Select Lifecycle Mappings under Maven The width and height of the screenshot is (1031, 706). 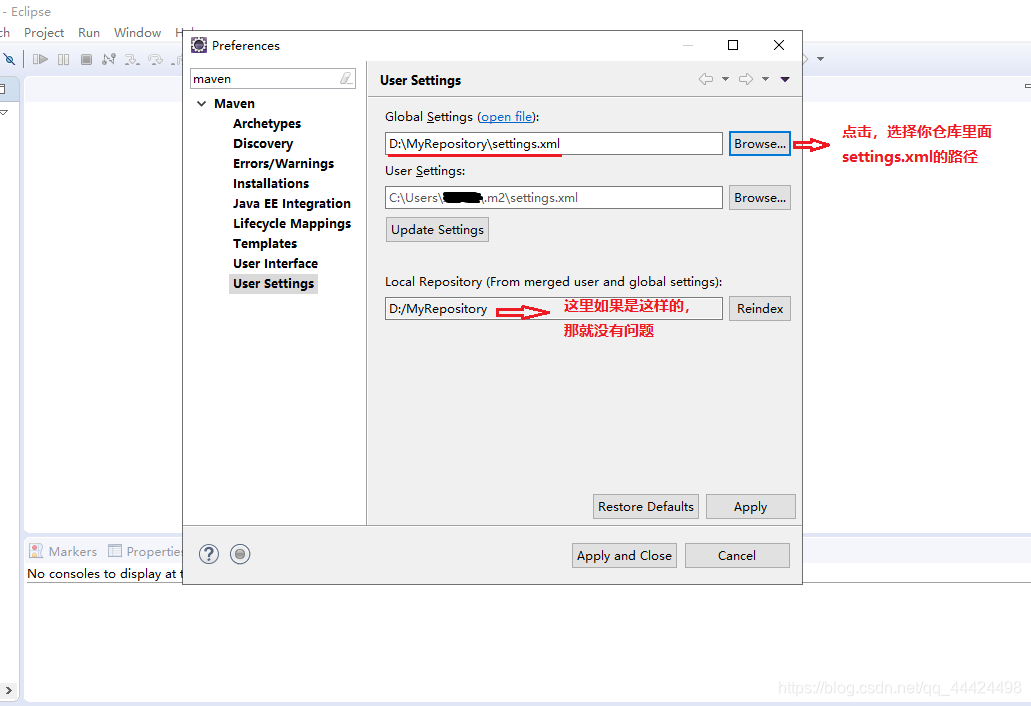292,224
